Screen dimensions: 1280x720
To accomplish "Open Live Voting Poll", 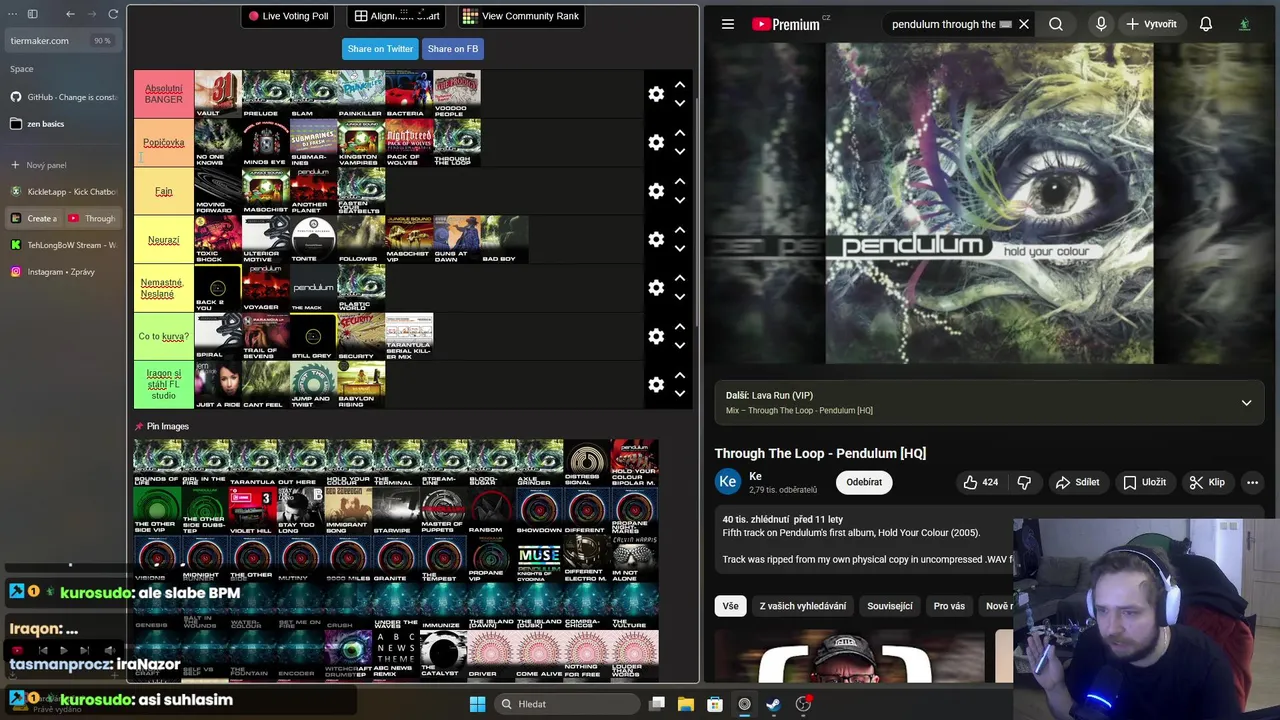I will pyautogui.click(x=288, y=16).
